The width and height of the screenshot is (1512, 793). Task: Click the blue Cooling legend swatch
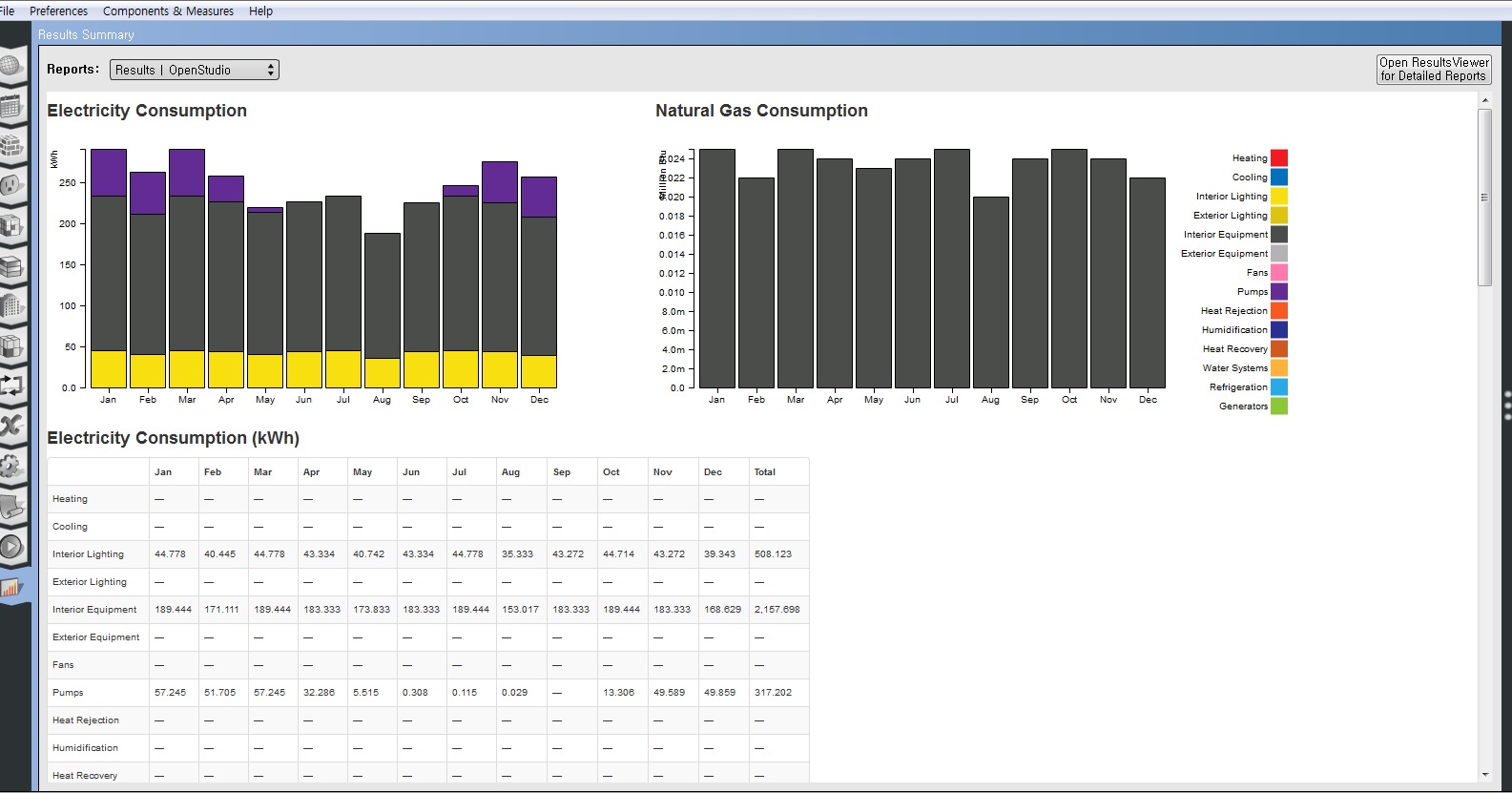(x=1279, y=177)
